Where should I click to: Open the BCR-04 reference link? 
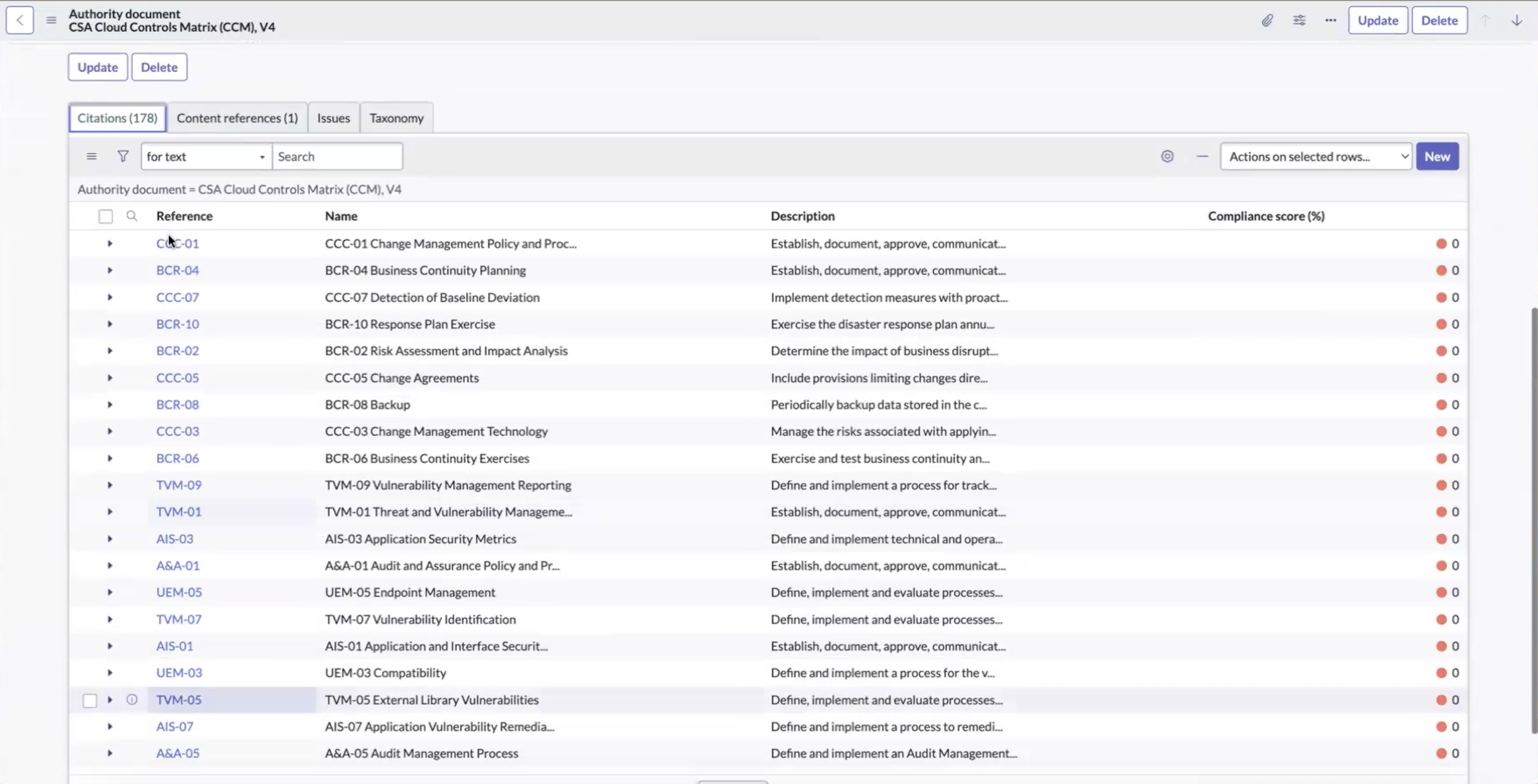coord(178,270)
